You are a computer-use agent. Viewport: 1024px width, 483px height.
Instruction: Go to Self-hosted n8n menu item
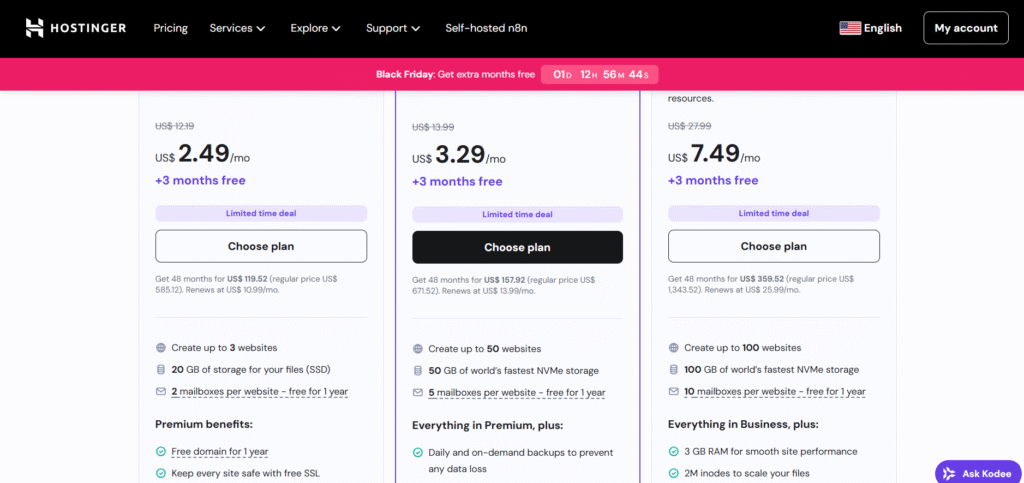(x=486, y=28)
